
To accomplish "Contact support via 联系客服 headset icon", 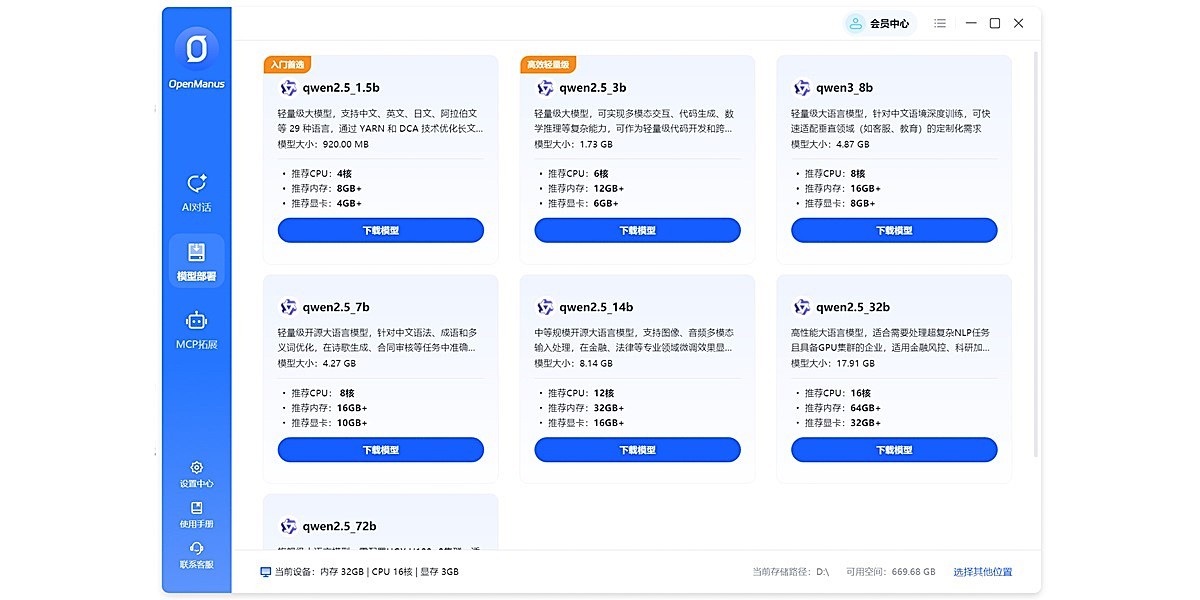I will click(x=196, y=548).
